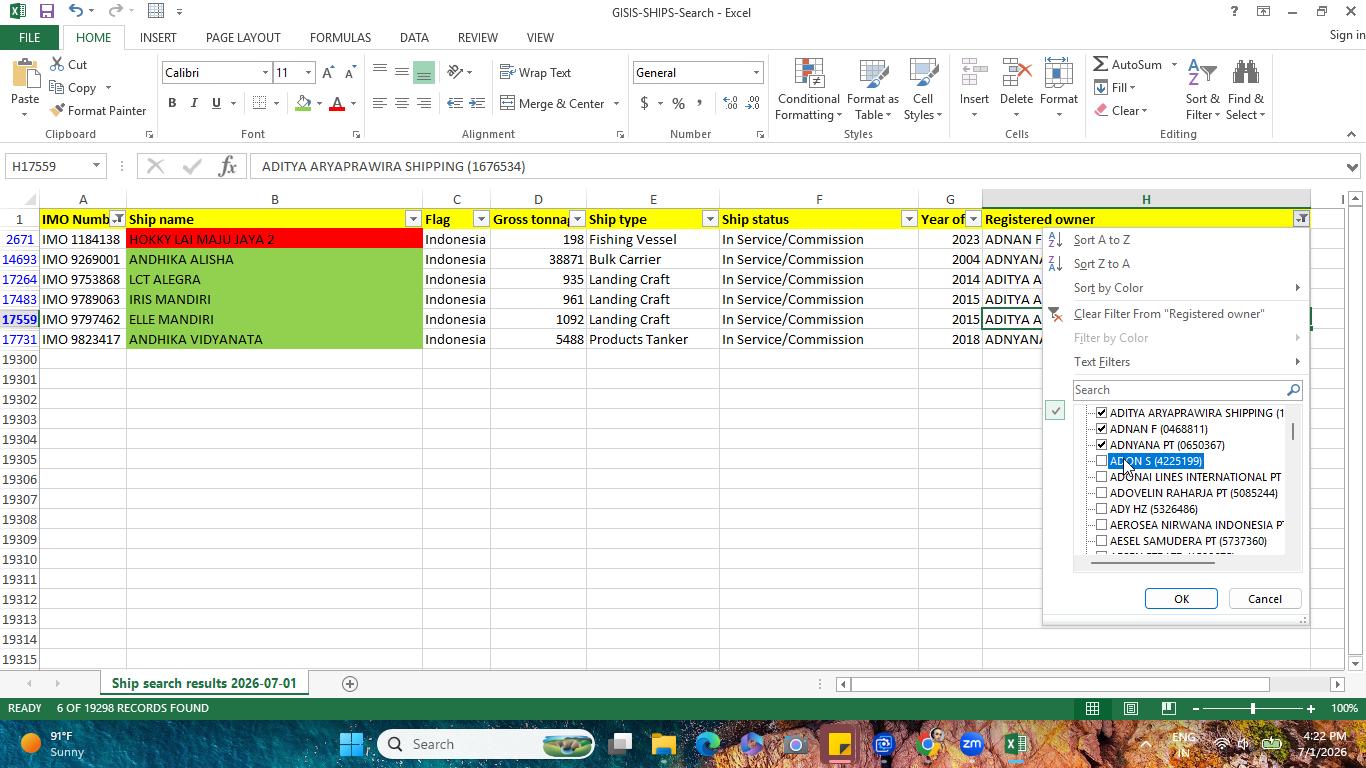Screen dimensions: 1366x768
Task: Toggle Bold formatting
Action: tap(172, 103)
